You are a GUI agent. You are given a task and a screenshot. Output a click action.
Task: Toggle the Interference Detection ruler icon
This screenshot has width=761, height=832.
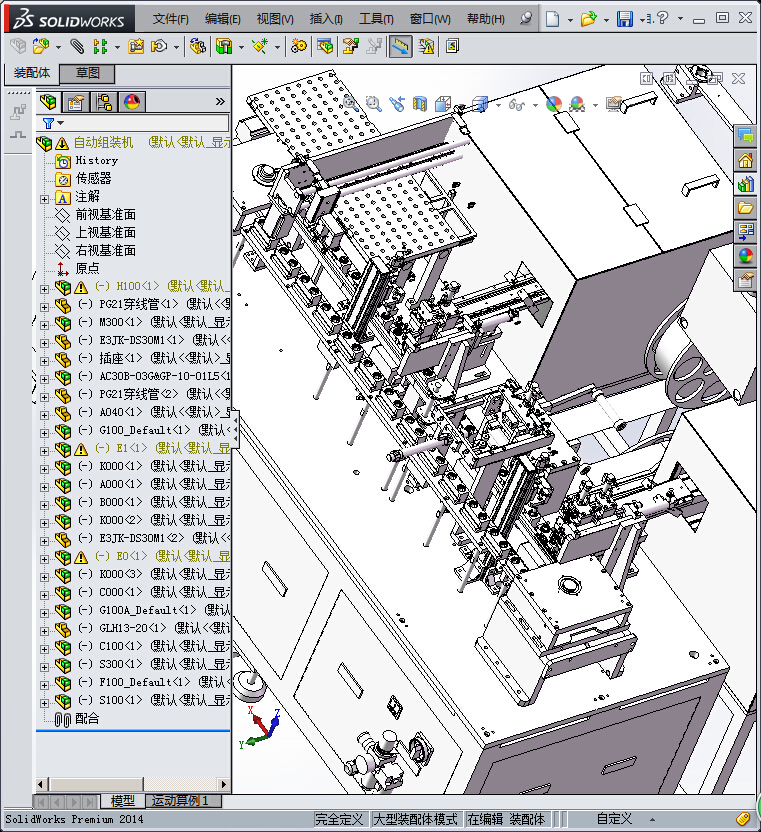pyautogui.click(x=400, y=47)
